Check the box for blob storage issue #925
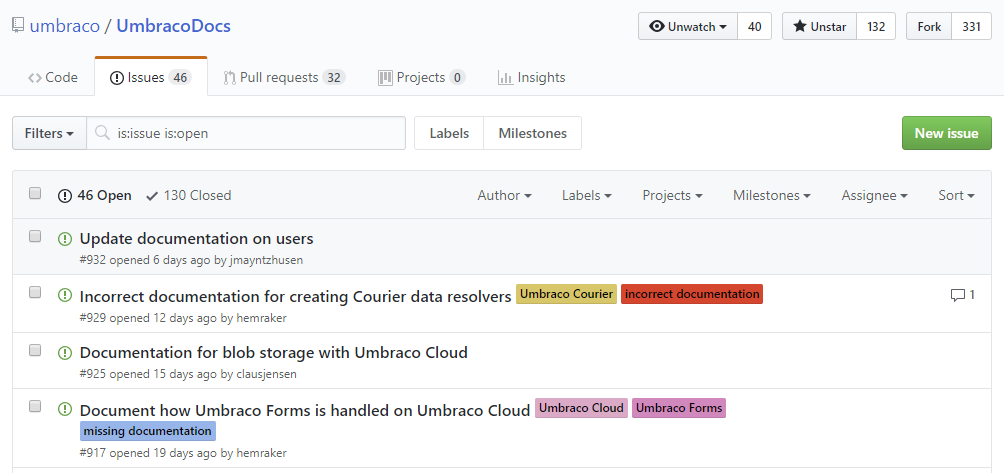Screen dimensions: 1004x473 point(35,349)
